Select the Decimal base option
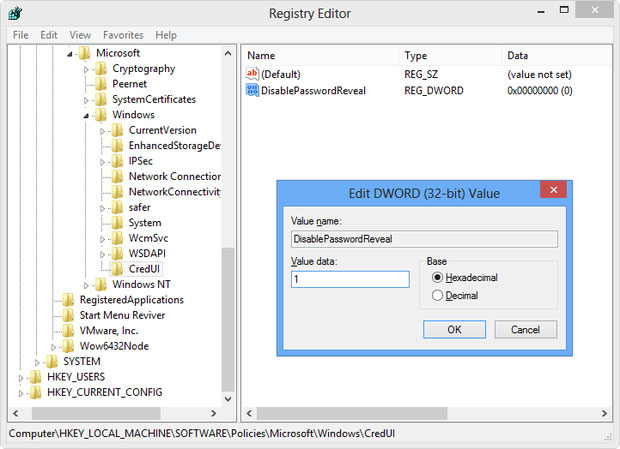Image resolution: width=620 pixels, height=449 pixels. [437, 295]
